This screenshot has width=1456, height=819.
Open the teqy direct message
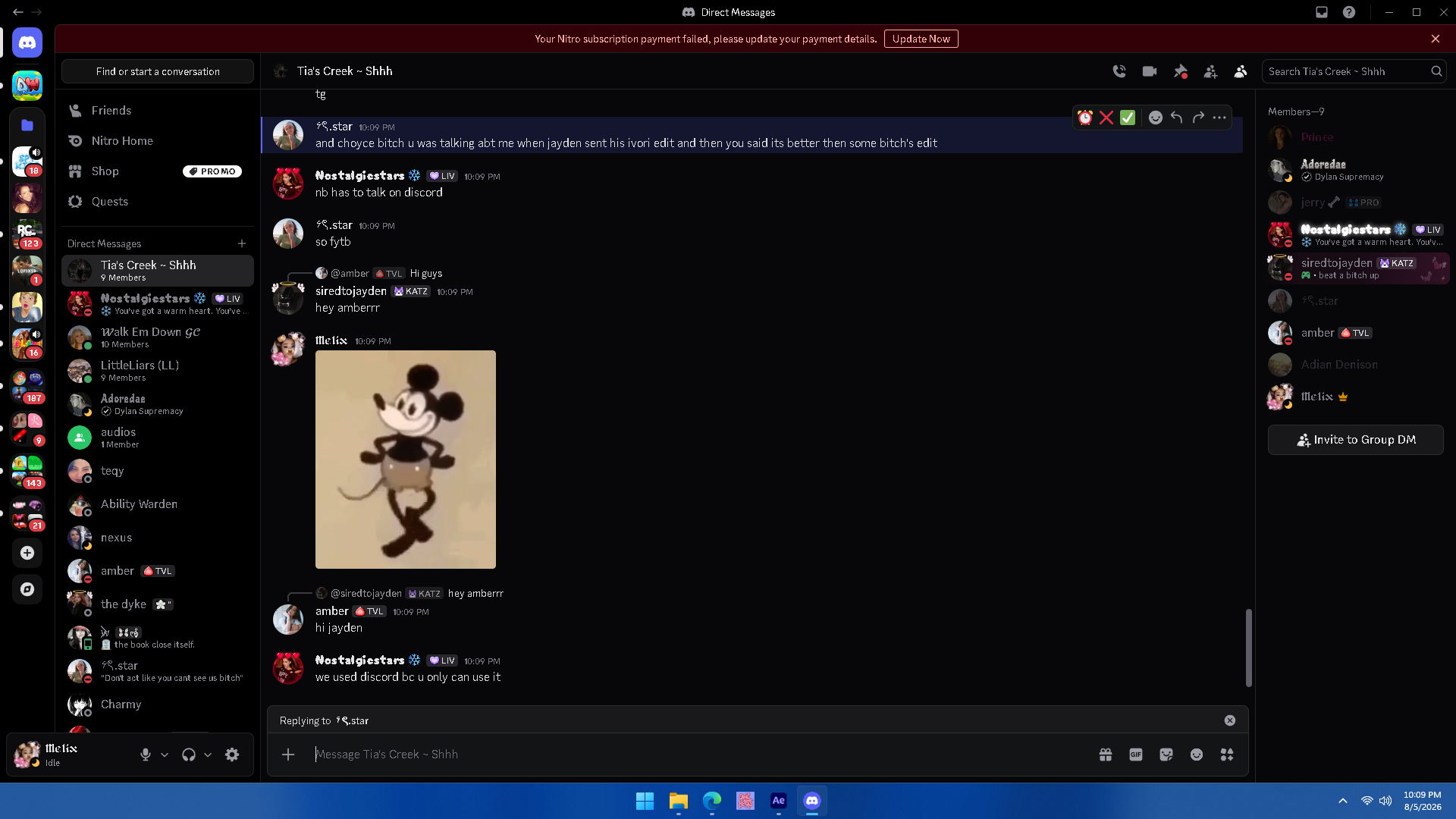pos(158,471)
